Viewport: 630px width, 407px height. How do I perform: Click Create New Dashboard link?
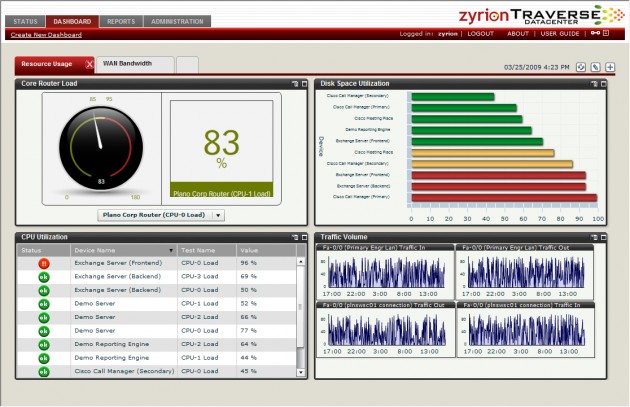click(x=46, y=35)
